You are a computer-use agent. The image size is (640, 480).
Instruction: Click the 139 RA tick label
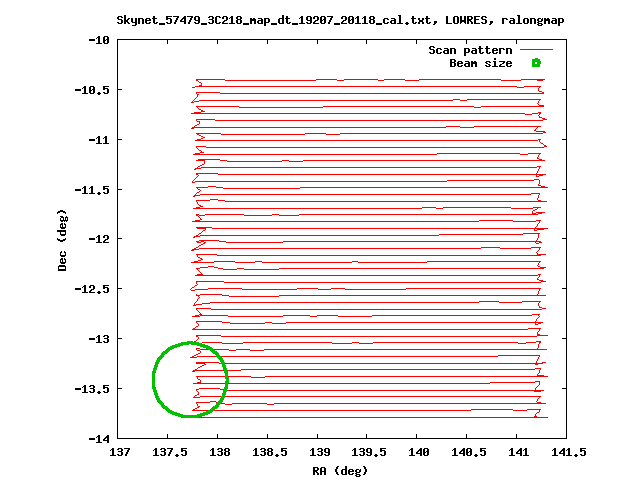pyautogui.click(x=320, y=452)
